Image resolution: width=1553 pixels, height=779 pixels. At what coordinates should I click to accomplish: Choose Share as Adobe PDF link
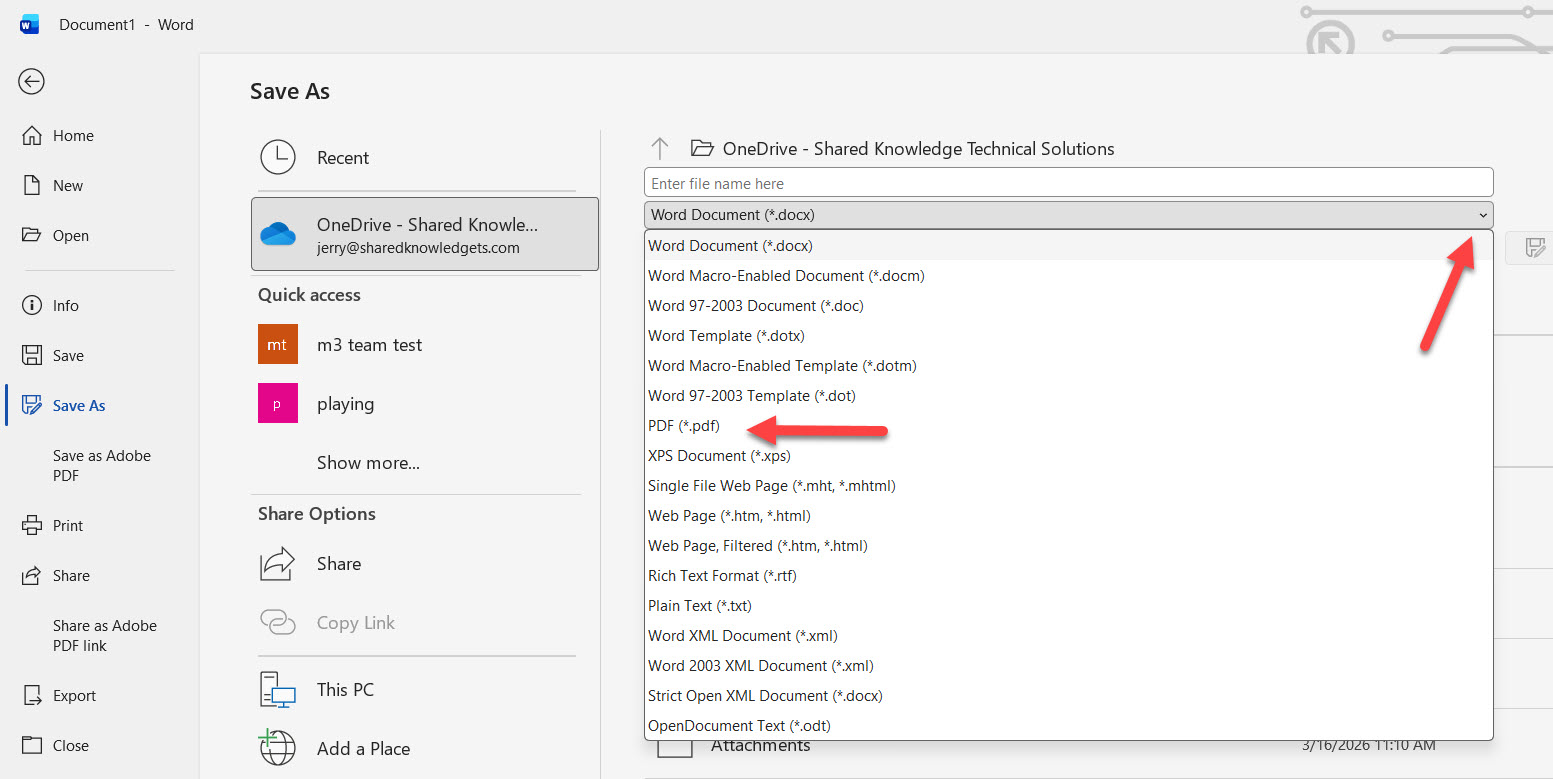tap(104, 636)
